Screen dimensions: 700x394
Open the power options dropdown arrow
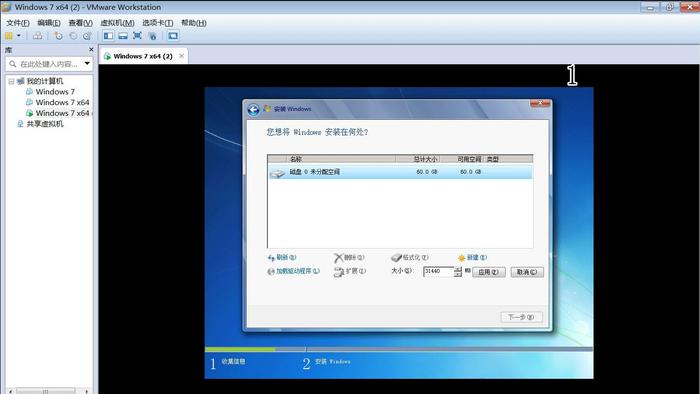tap(19, 36)
